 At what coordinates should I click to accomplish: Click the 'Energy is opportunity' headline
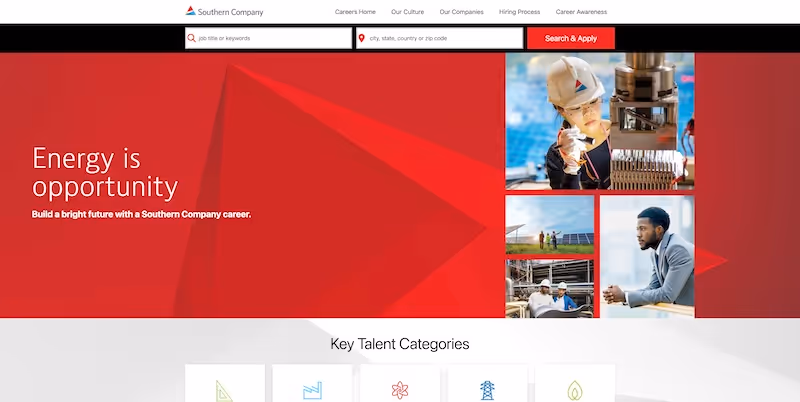[105, 172]
